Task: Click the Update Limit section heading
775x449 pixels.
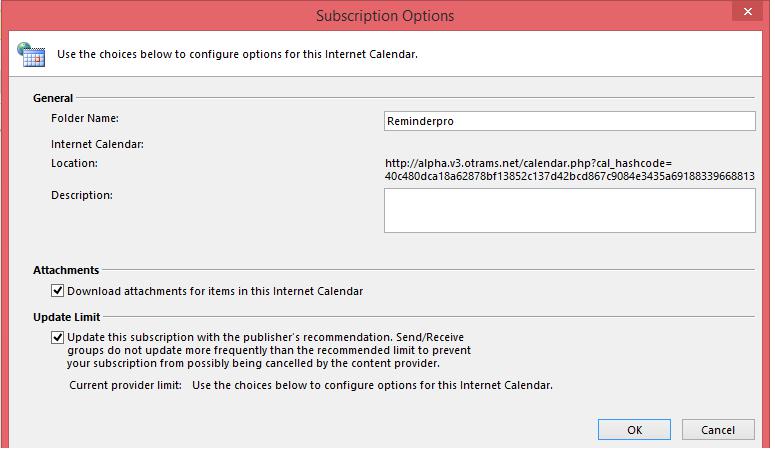Action: point(67,317)
